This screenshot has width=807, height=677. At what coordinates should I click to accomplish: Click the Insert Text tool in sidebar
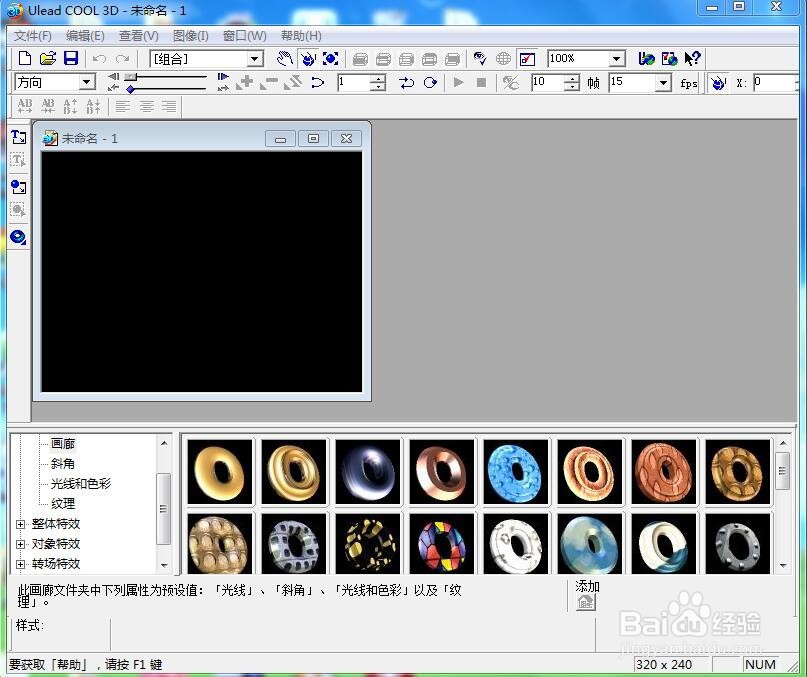click(x=19, y=137)
